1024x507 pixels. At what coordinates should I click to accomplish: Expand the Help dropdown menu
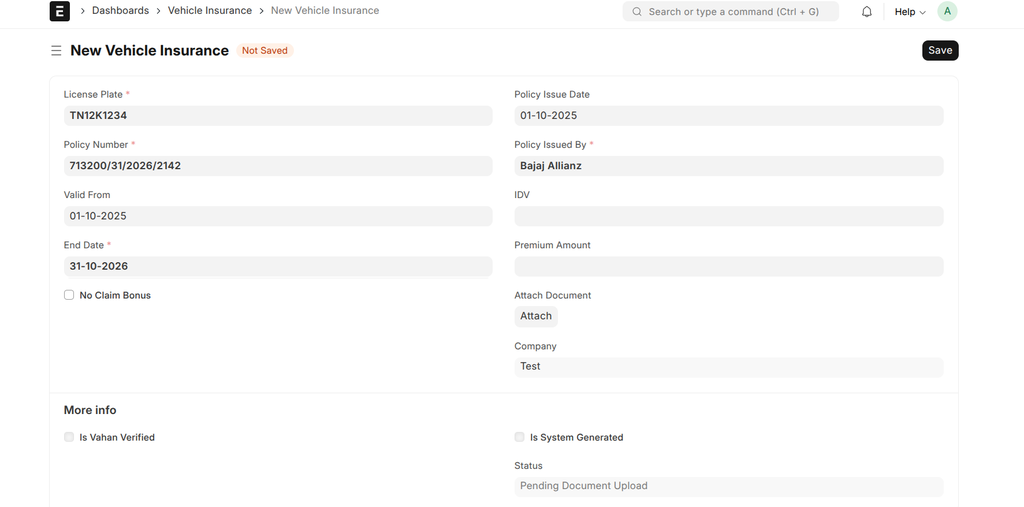909,12
